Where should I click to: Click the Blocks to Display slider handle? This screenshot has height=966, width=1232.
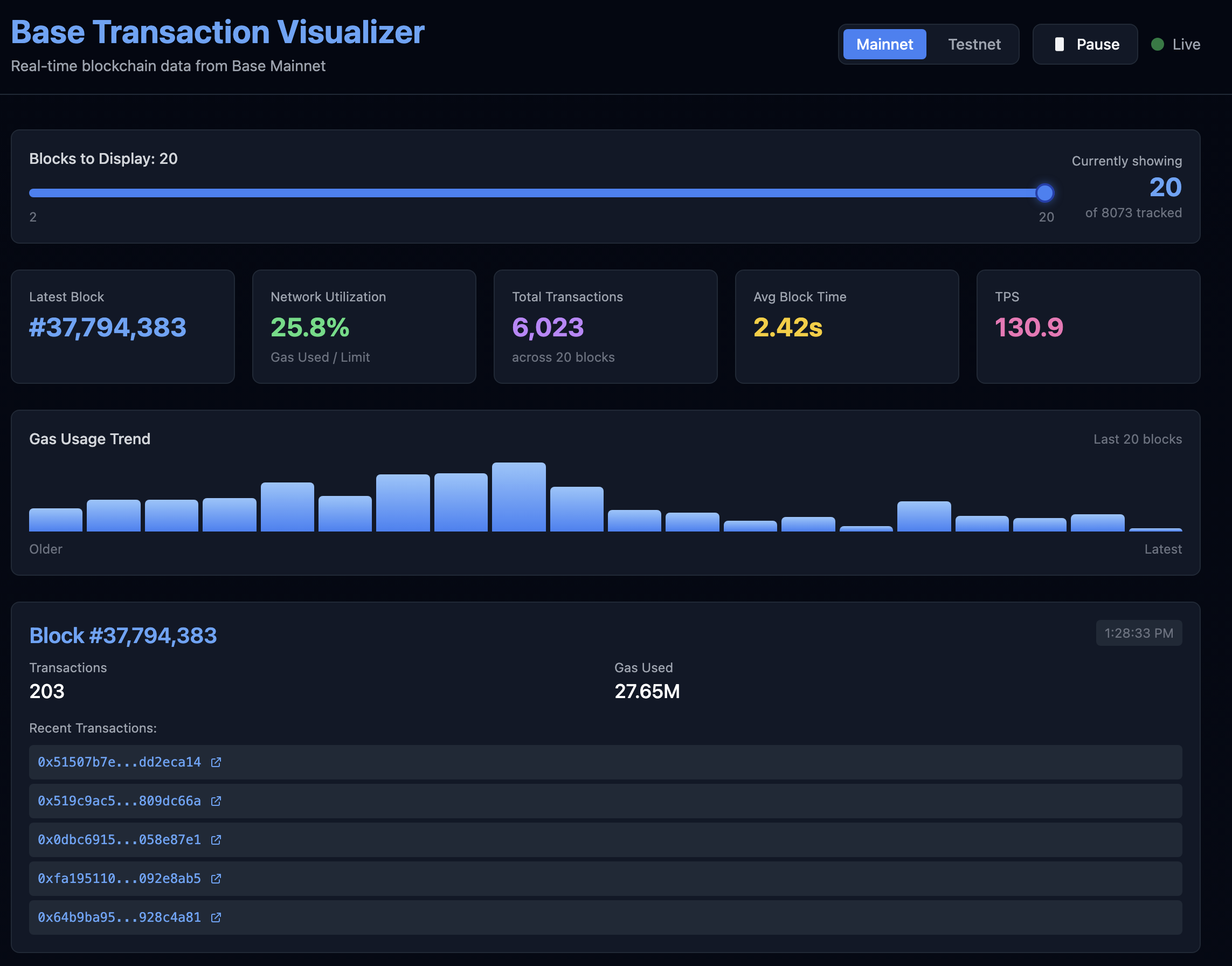tap(1044, 193)
